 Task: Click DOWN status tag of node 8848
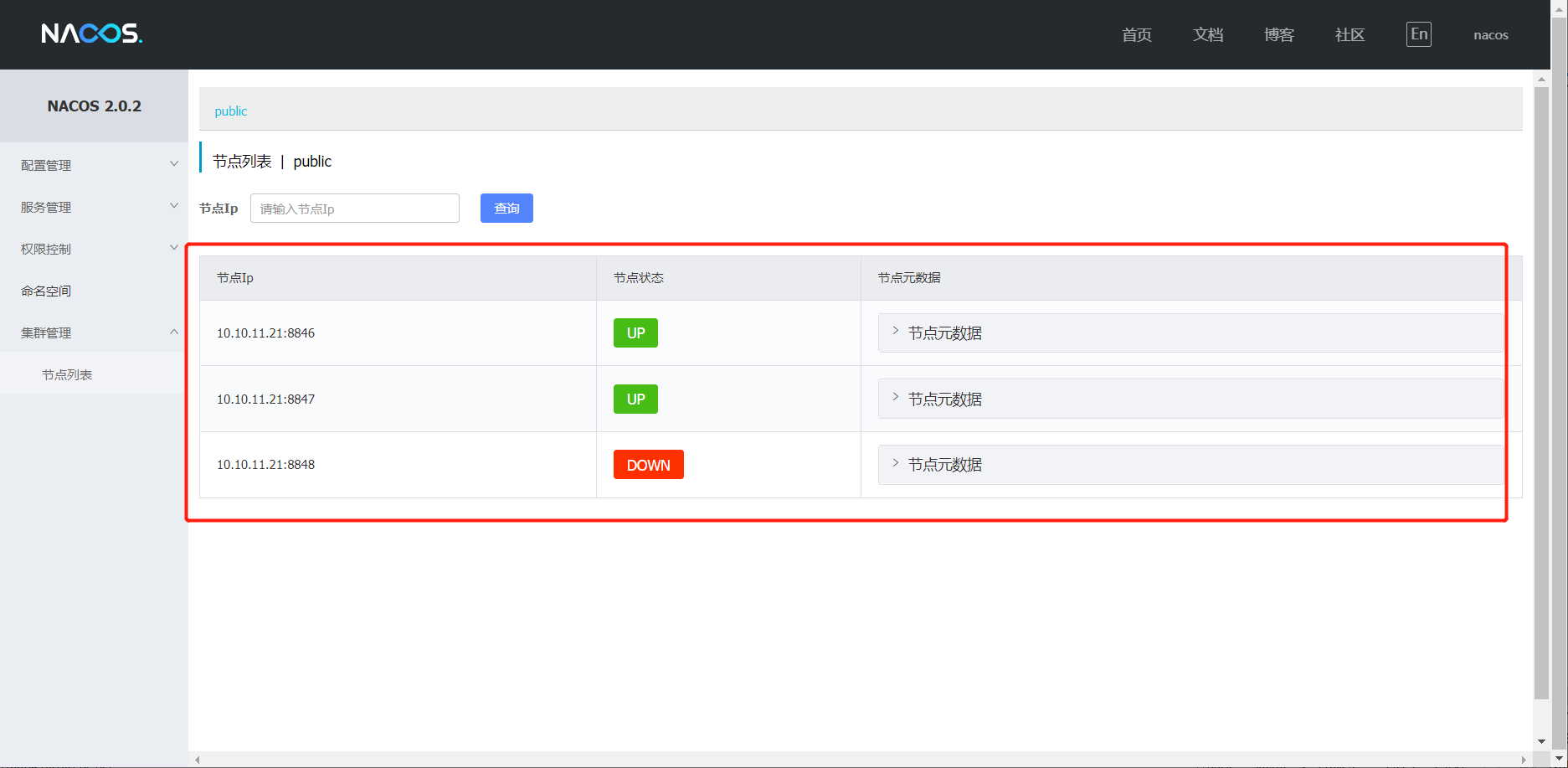(x=649, y=465)
